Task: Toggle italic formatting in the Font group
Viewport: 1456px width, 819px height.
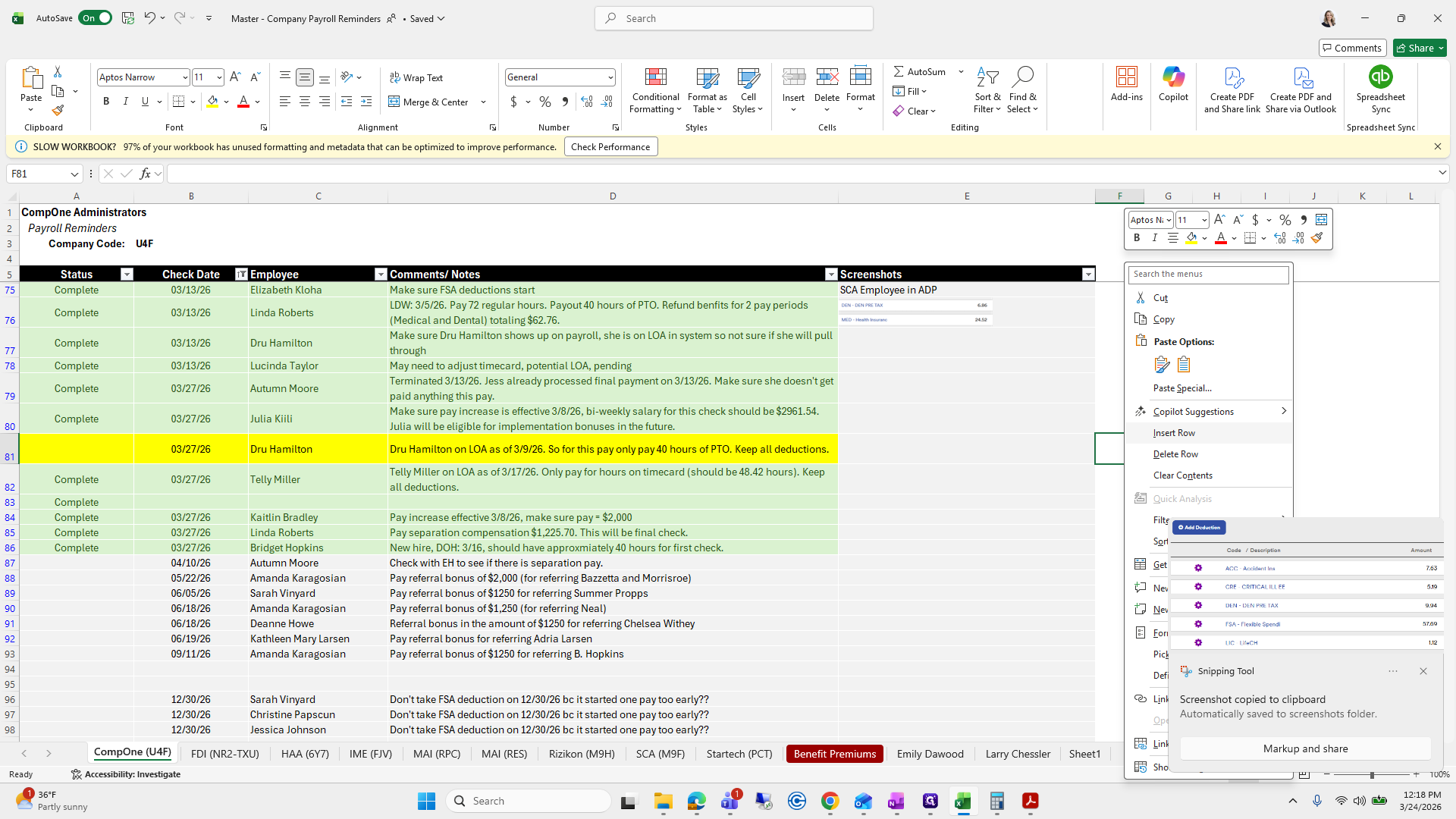Action: tap(126, 101)
